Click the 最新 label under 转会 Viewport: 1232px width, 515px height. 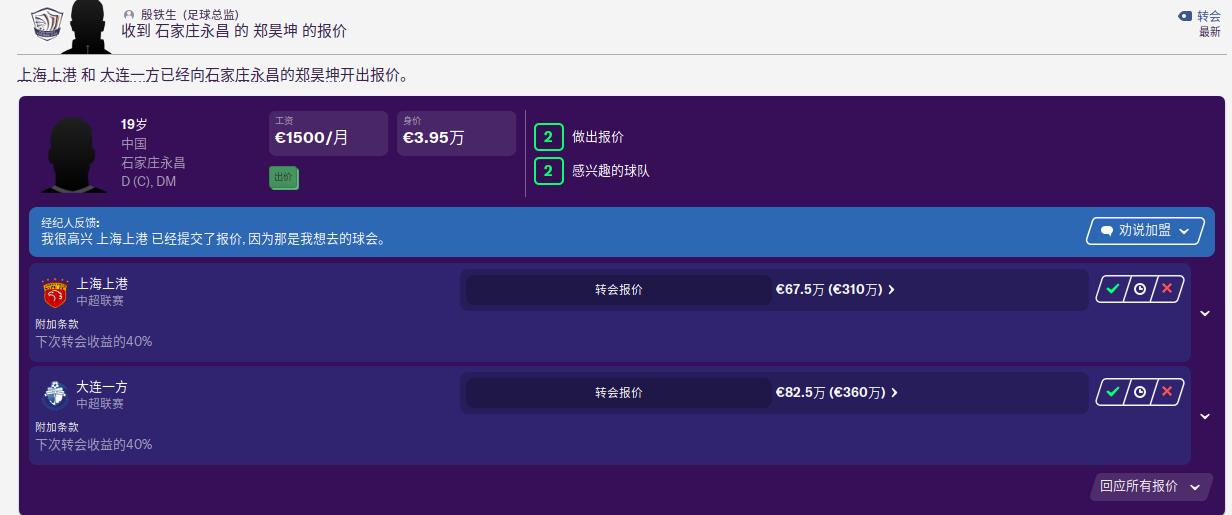tap(1210, 32)
